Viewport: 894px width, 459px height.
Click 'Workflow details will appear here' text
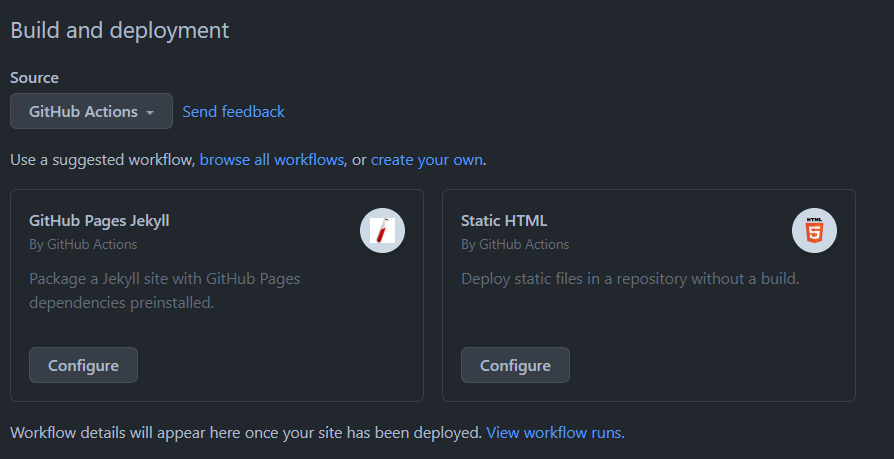click(x=246, y=433)
